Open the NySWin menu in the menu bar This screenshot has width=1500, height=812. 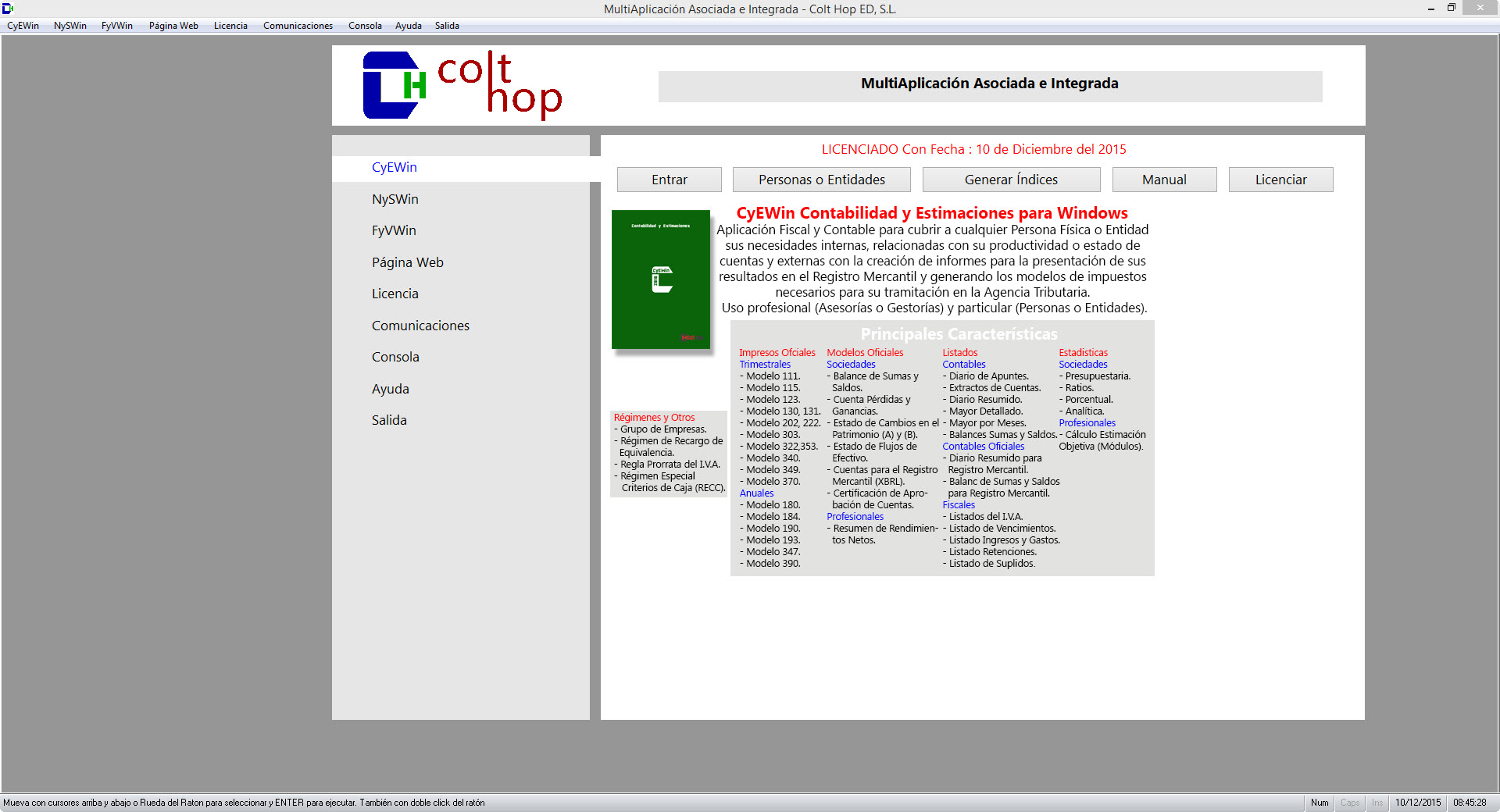(x=70, y=26)
